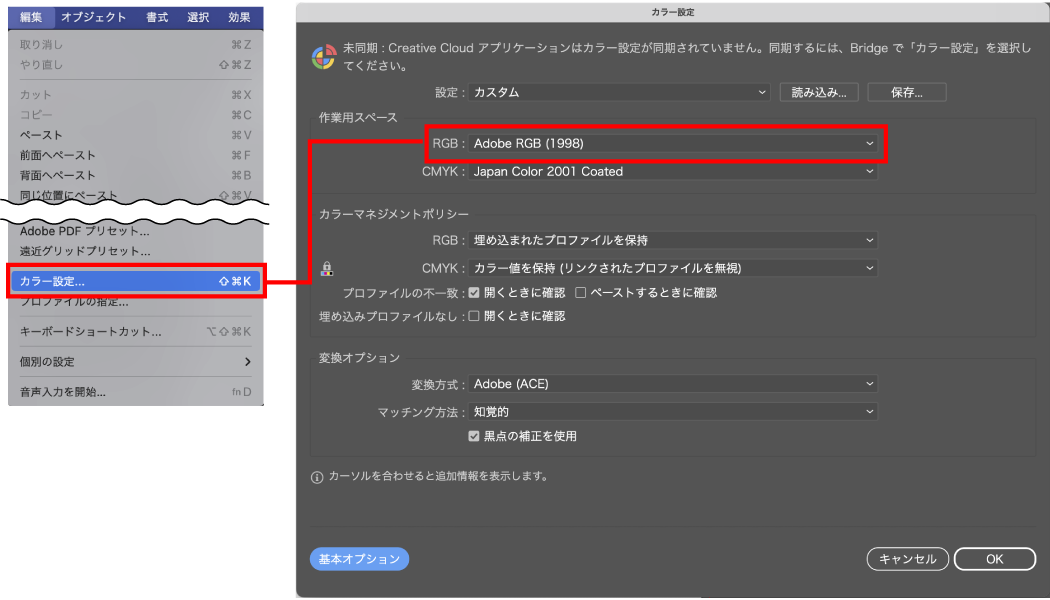This screenshot has height=600, width=1050.
Task: Choose Adobe PDF プリセット... menu item
Action: [x=136, y=231]
